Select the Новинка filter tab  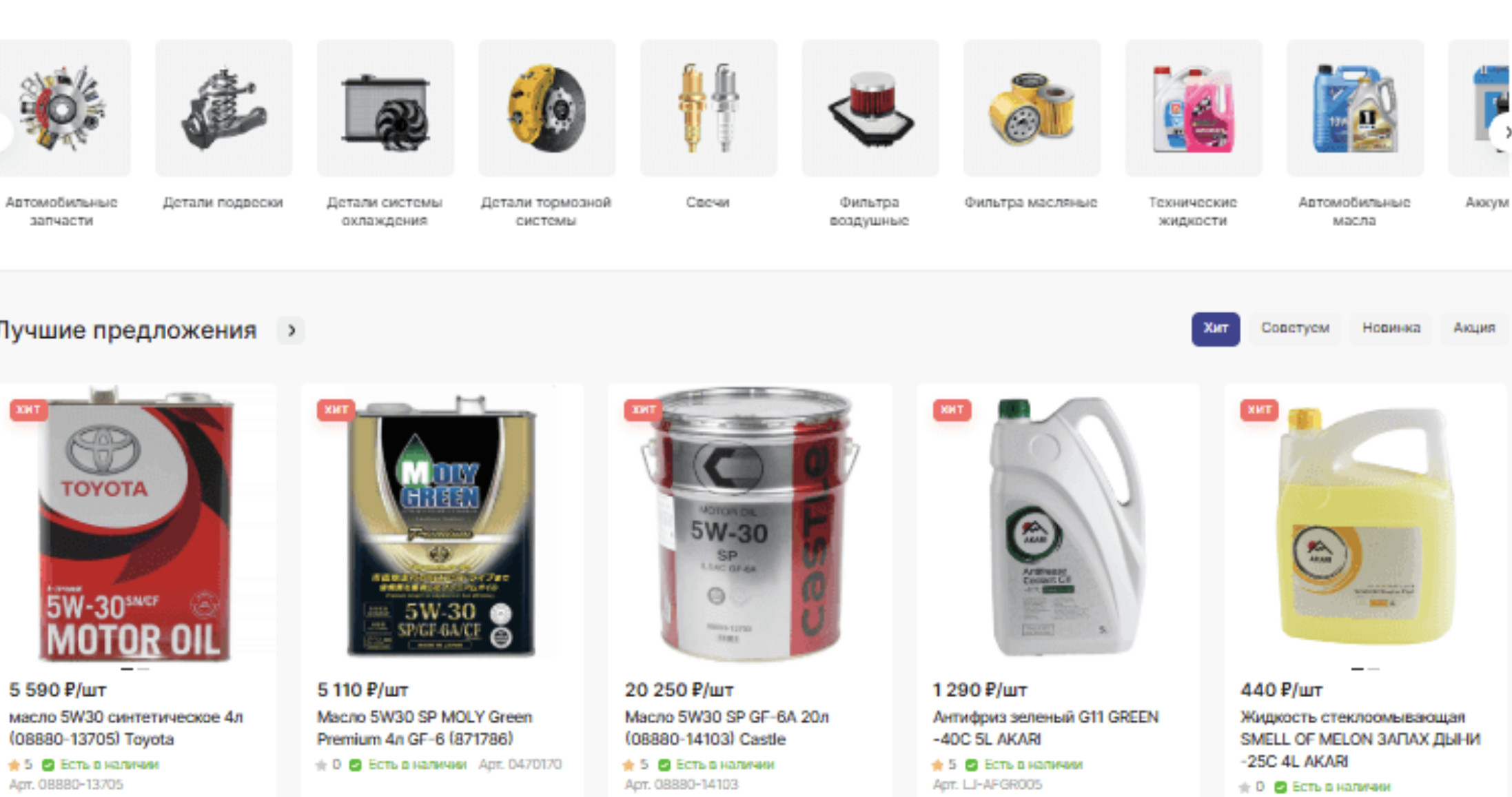[1391, 329]
